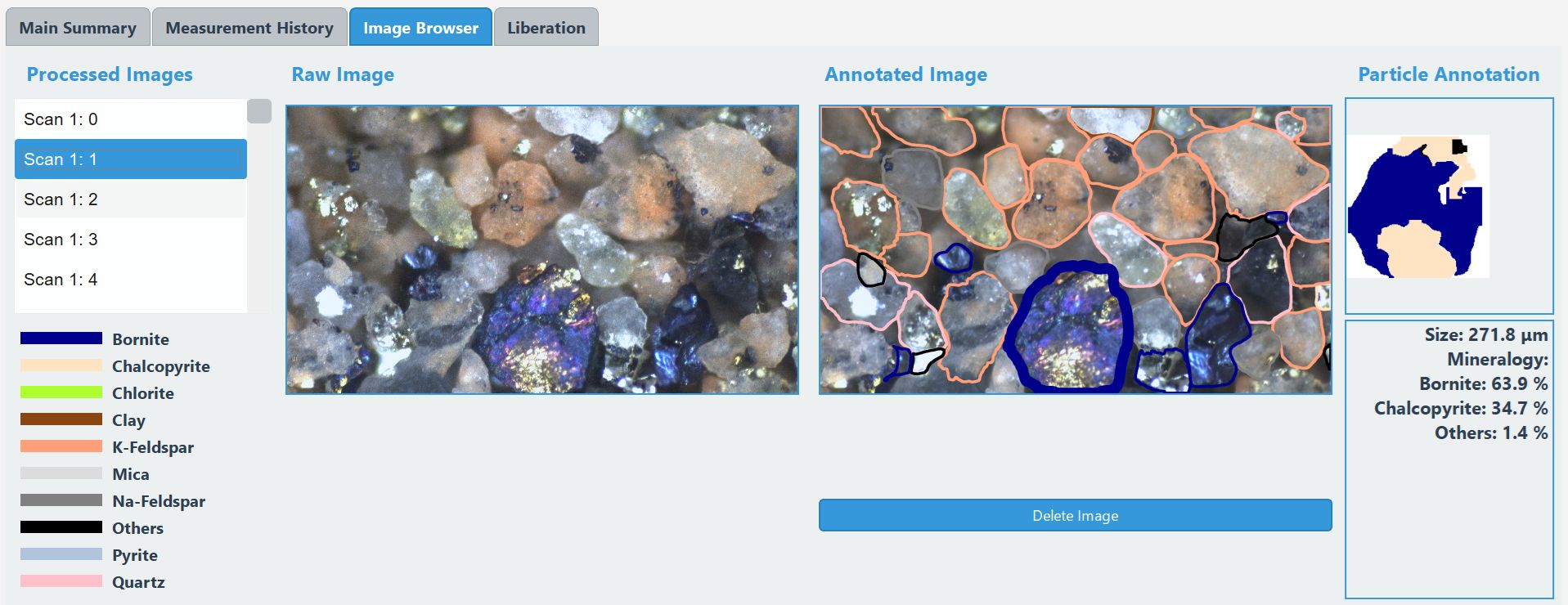Click the green Chlorite legend swatch
1568x605 pixels.
point(61,392)
